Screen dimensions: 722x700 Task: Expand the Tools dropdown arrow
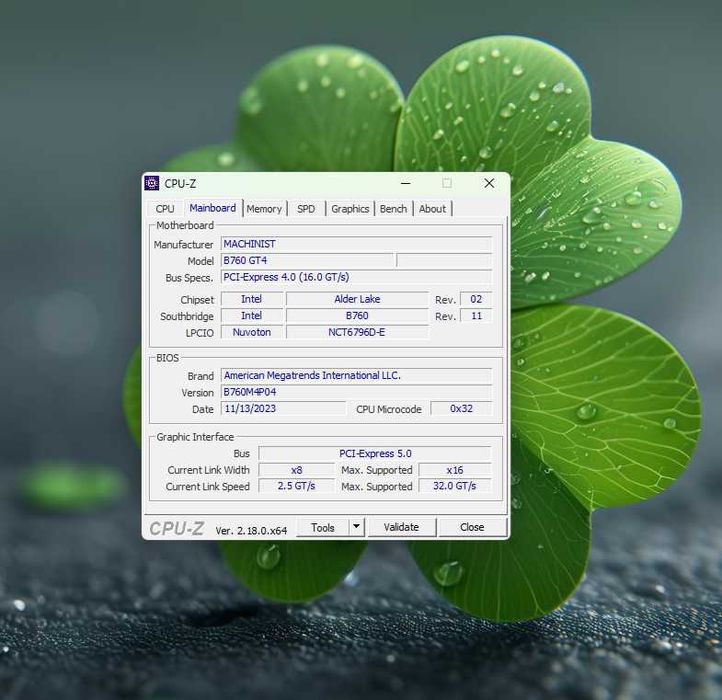click(x=356, y=527)
